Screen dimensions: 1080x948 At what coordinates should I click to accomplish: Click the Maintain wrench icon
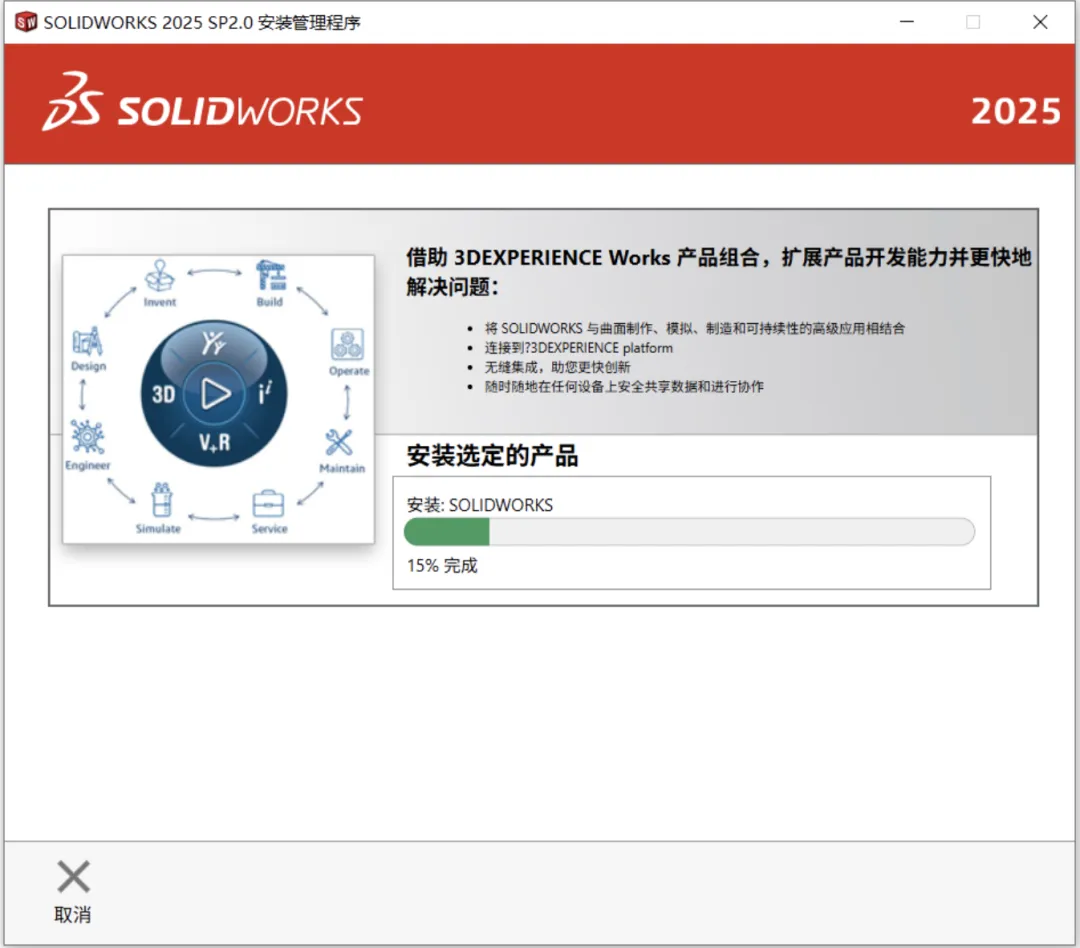click(x=339, y=442)
